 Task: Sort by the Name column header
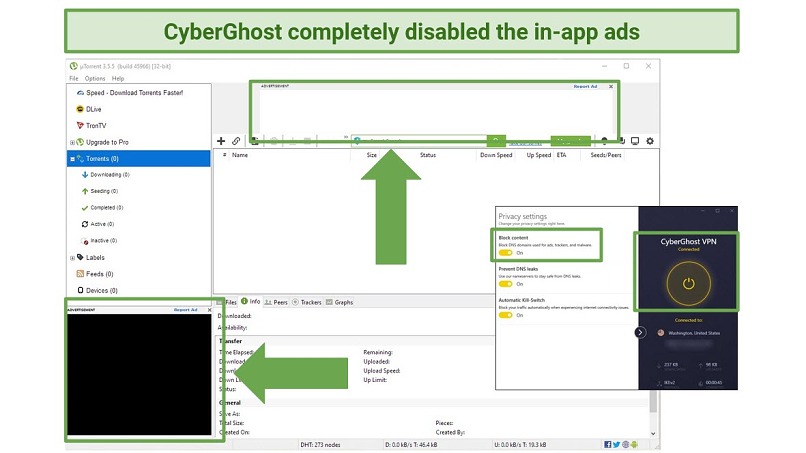pos(240,155)
